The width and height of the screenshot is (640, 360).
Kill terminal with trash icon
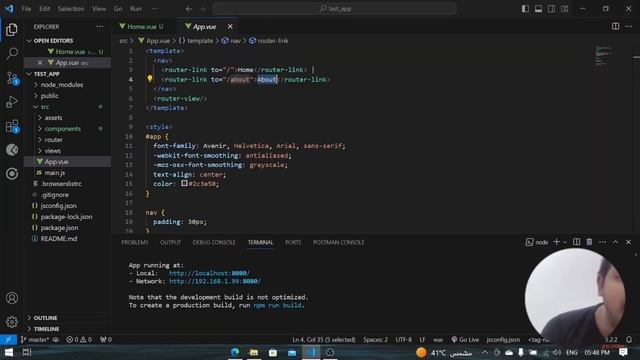pyautogui.click(x=589, y=242)
